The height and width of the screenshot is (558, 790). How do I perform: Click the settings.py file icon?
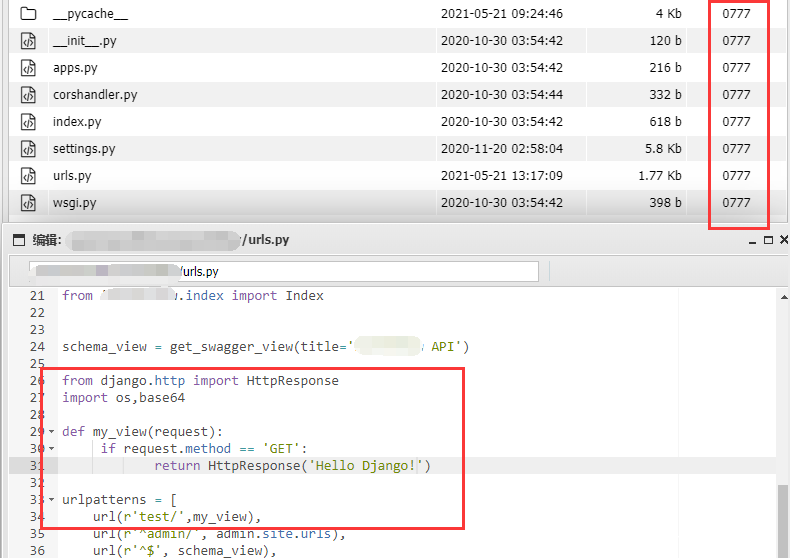point(29,149)
